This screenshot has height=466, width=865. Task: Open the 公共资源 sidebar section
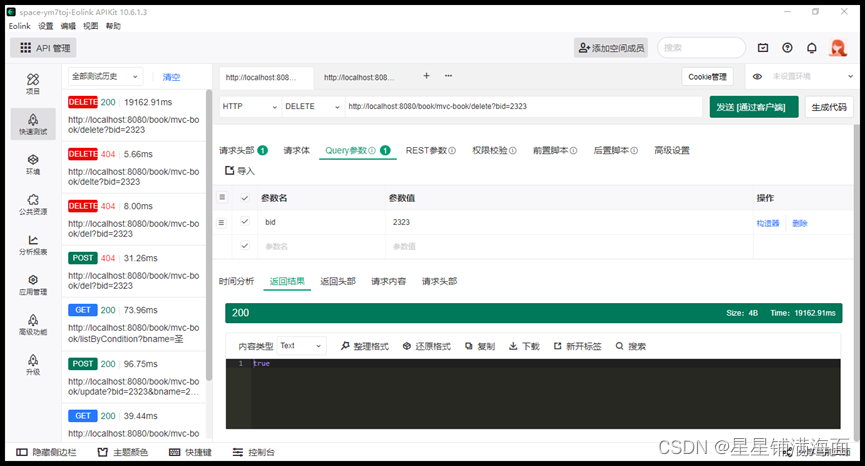pyautogui.click(x=33, y=204)
